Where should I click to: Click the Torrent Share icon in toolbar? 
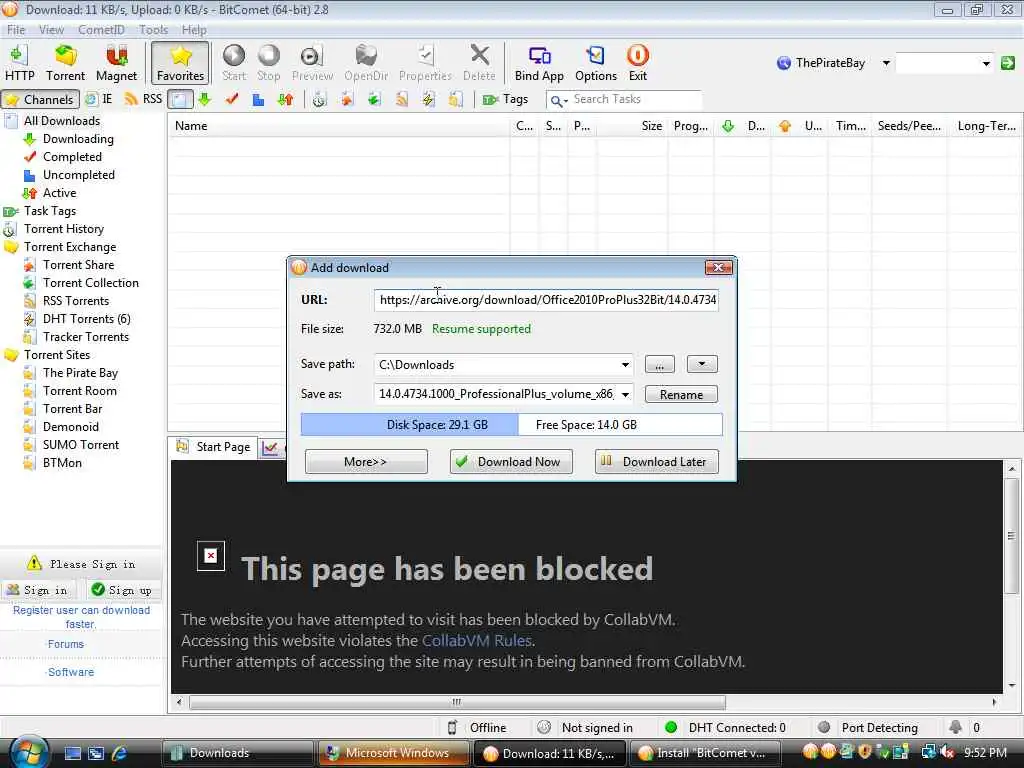pos(347,99)
